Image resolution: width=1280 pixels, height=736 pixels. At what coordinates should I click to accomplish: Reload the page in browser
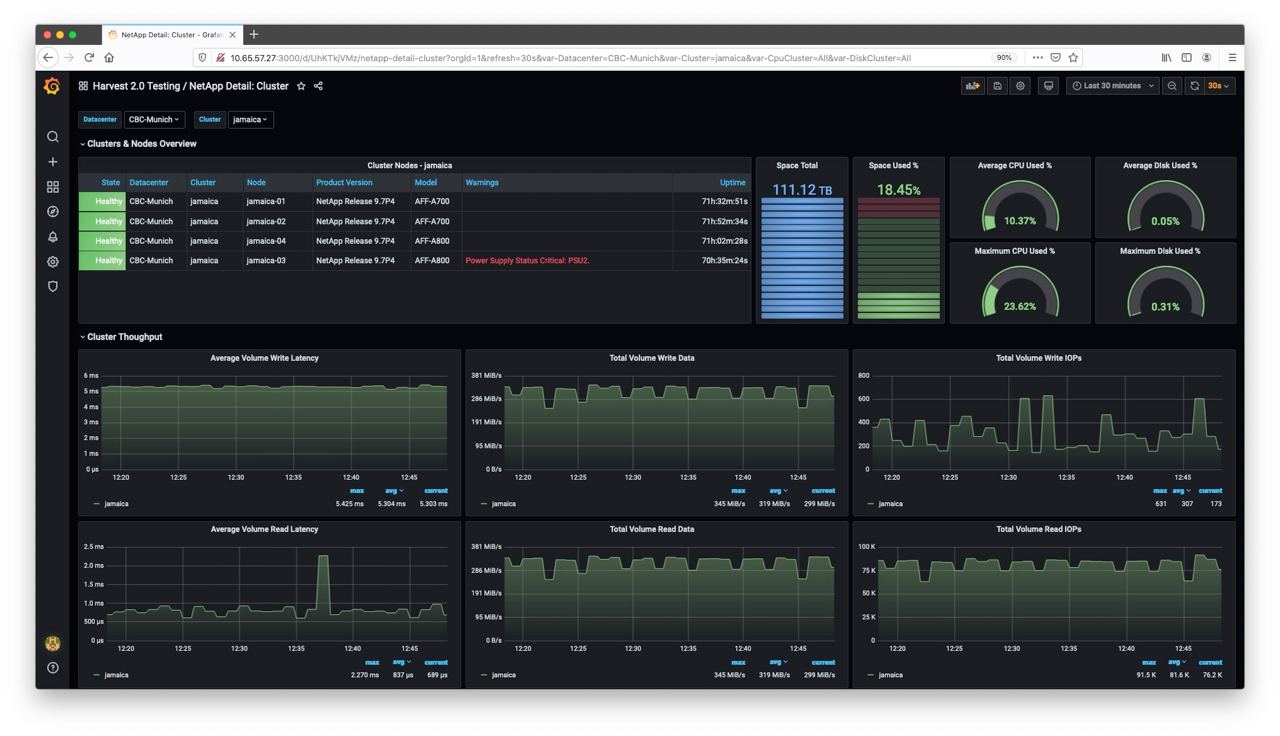click(x=89, y=58)
